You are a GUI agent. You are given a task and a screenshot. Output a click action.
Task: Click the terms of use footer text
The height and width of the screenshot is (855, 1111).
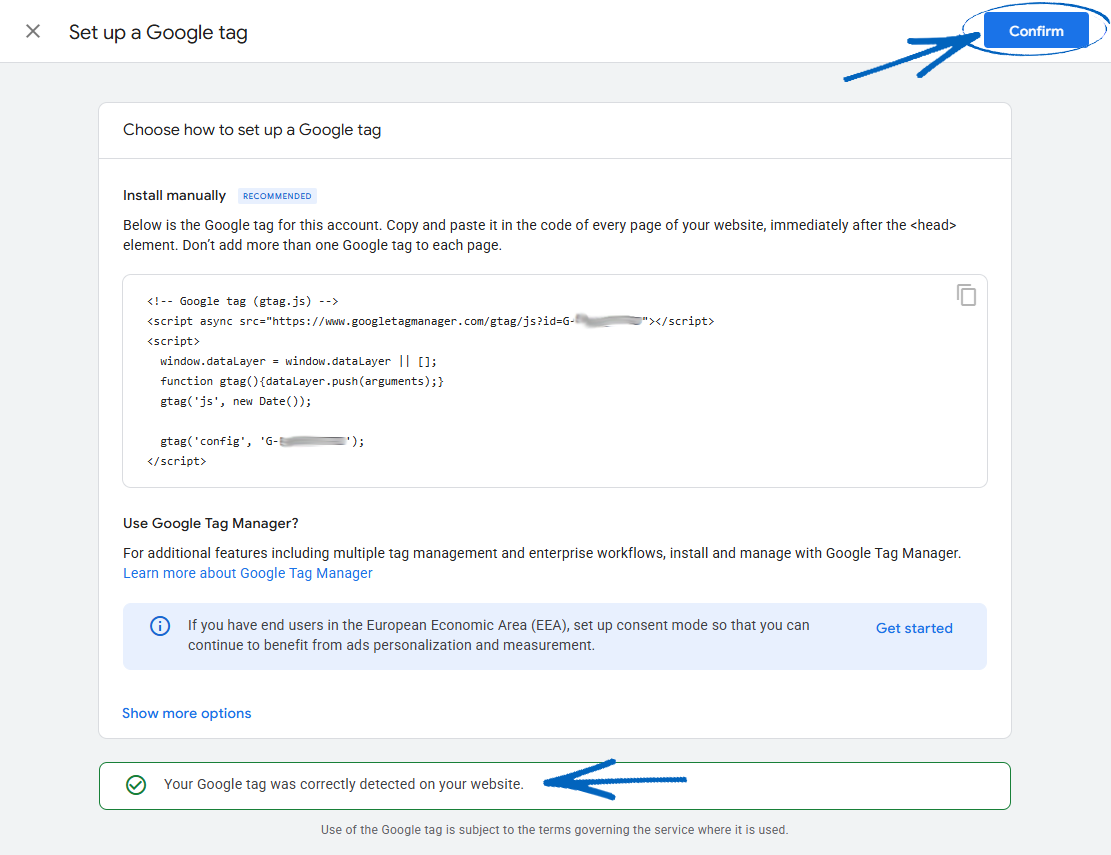(554, 829)
